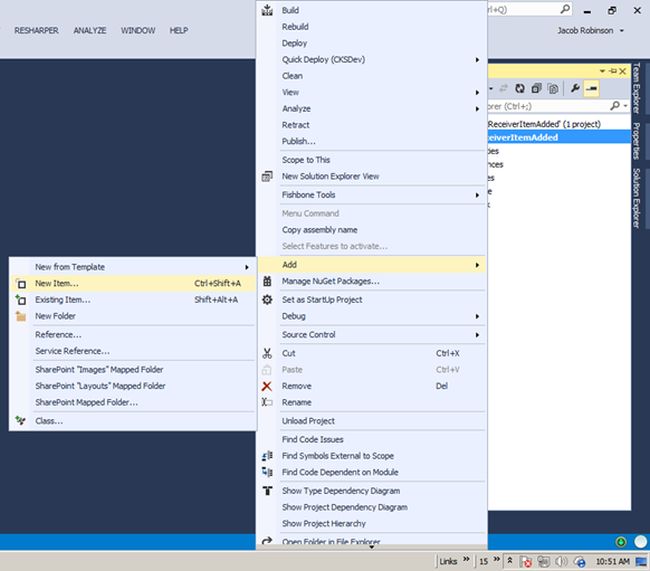This screenshot has height=571, width=650.
Task: Click the Properties wrench icon
Action: pyautogui.click(x=575, y=88)
